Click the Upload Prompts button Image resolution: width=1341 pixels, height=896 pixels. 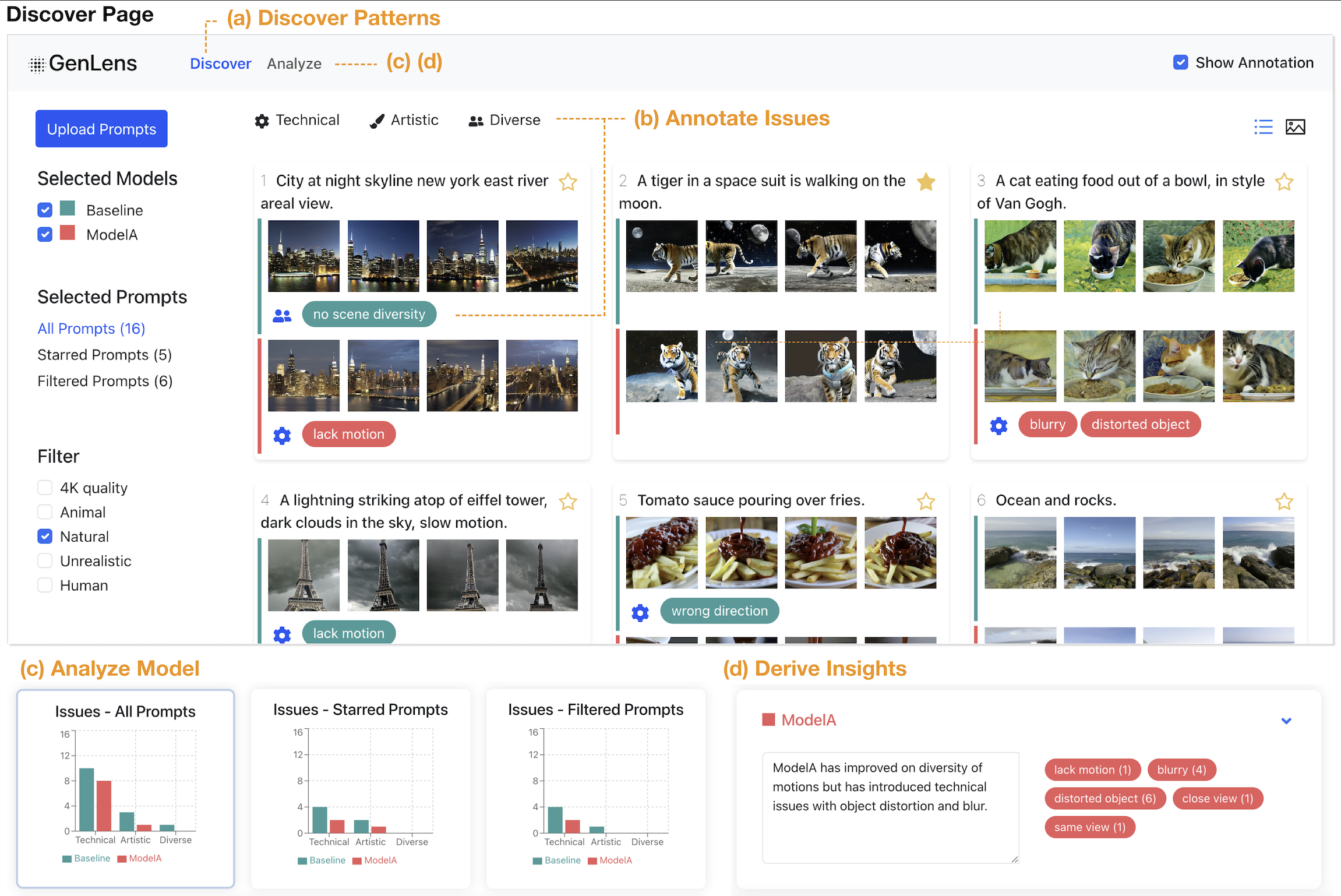coord(101,129)
